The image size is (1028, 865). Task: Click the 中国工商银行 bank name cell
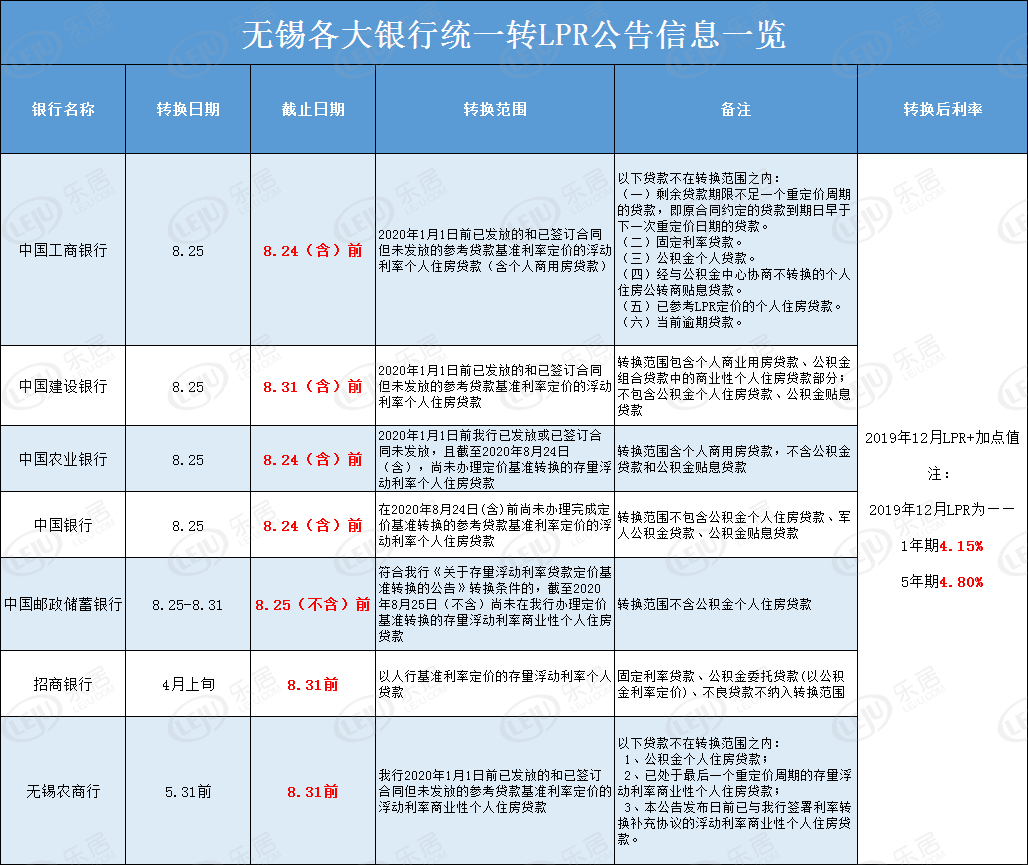pos(62,249)
